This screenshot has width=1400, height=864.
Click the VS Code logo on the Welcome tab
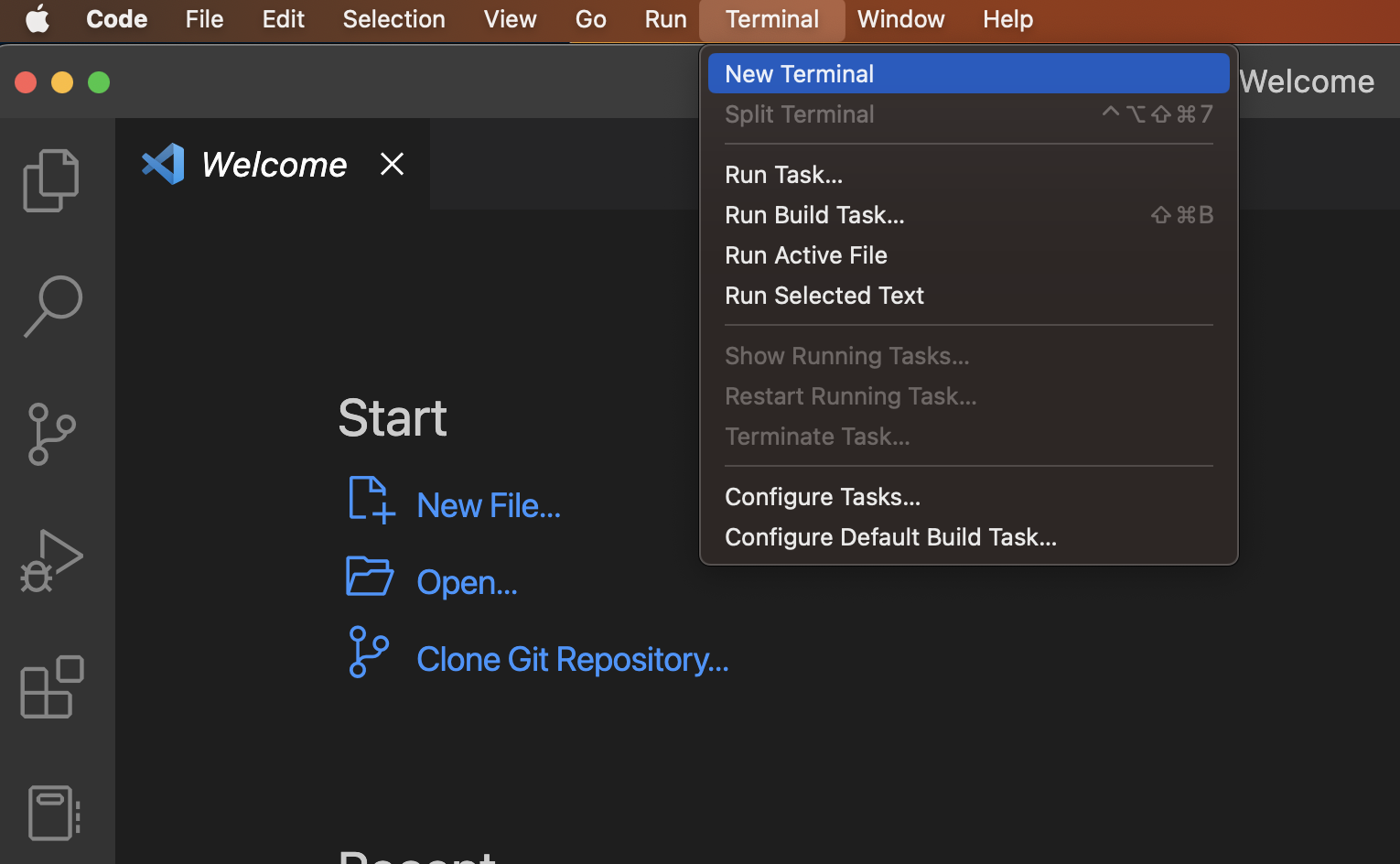click(x=163, y=164)
